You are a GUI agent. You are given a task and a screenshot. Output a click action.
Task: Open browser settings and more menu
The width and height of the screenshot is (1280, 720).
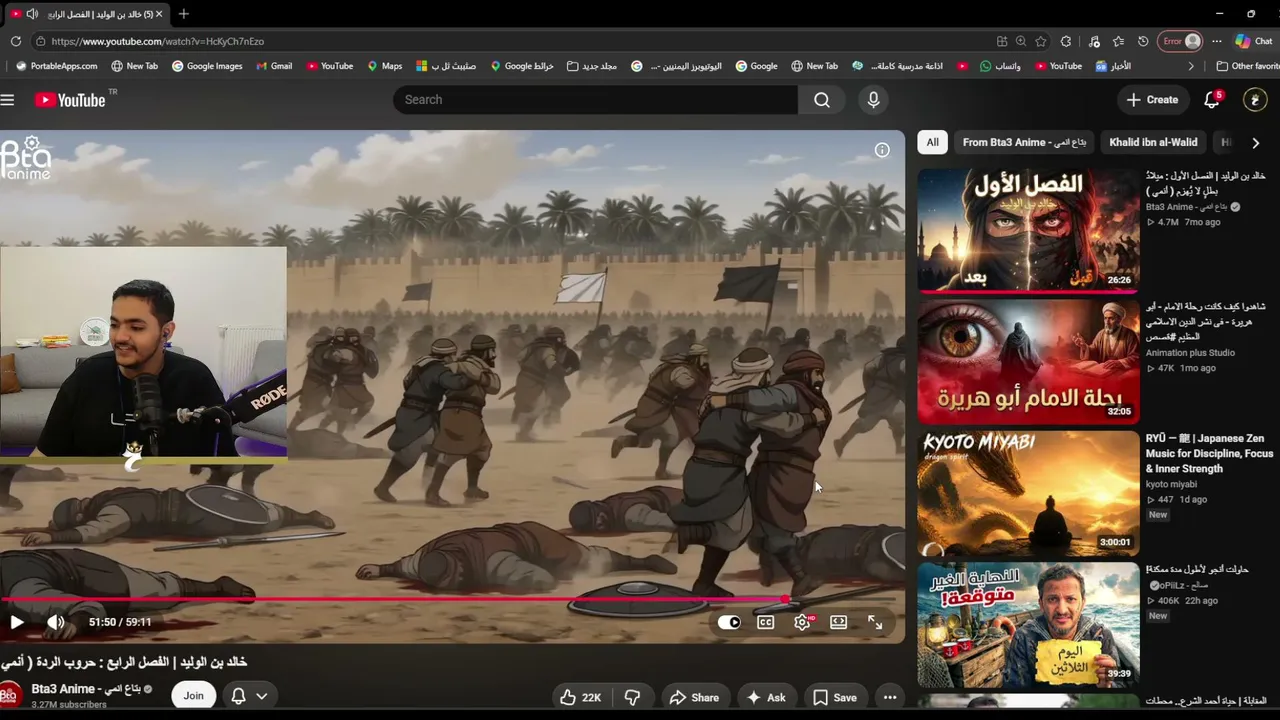click(1217, 41)
